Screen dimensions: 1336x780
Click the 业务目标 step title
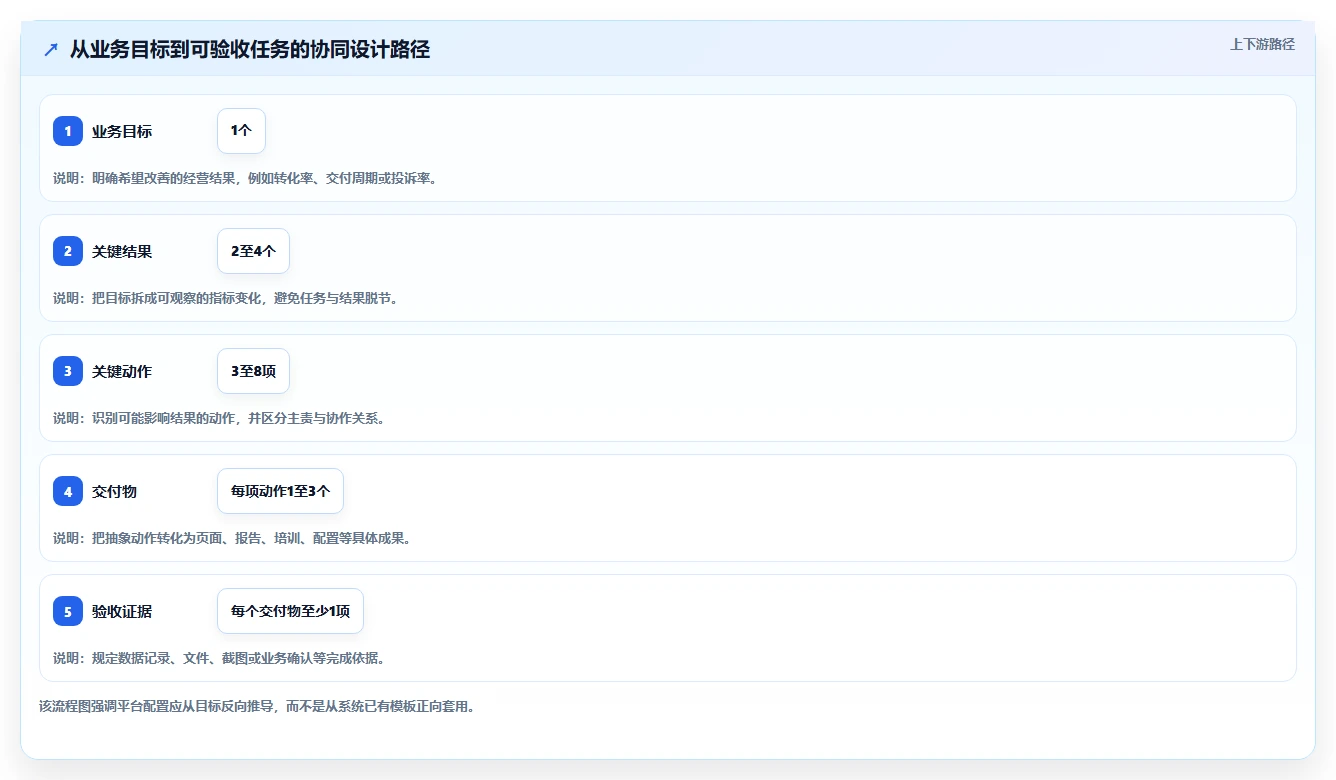pyautogui.click(x=122, y=131)
